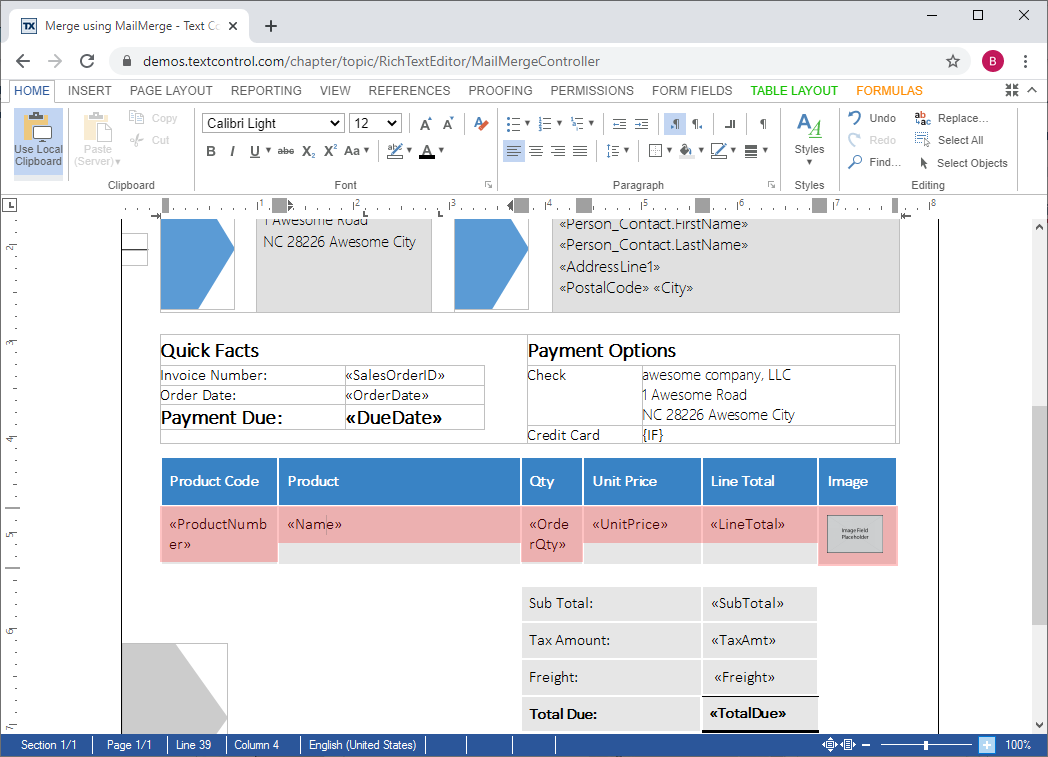The width and height of the screenshot is (1048, 757).
Task: Open REFERENCES ribbon tab
Action: (409, 91)
